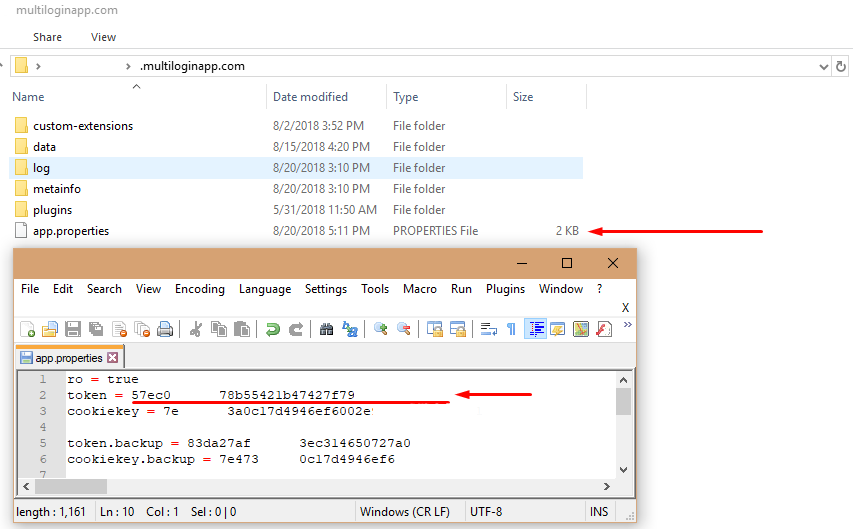853x529 pixels.
Task: Close app.properties tab with red X
Action: coord(113,358)
